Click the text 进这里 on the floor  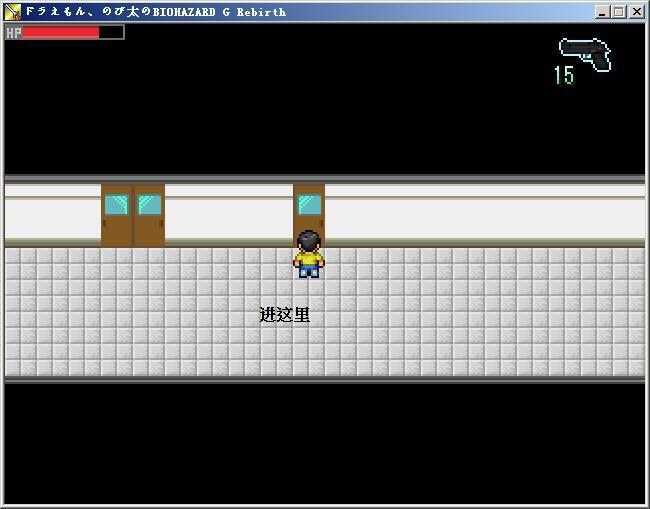284,315
